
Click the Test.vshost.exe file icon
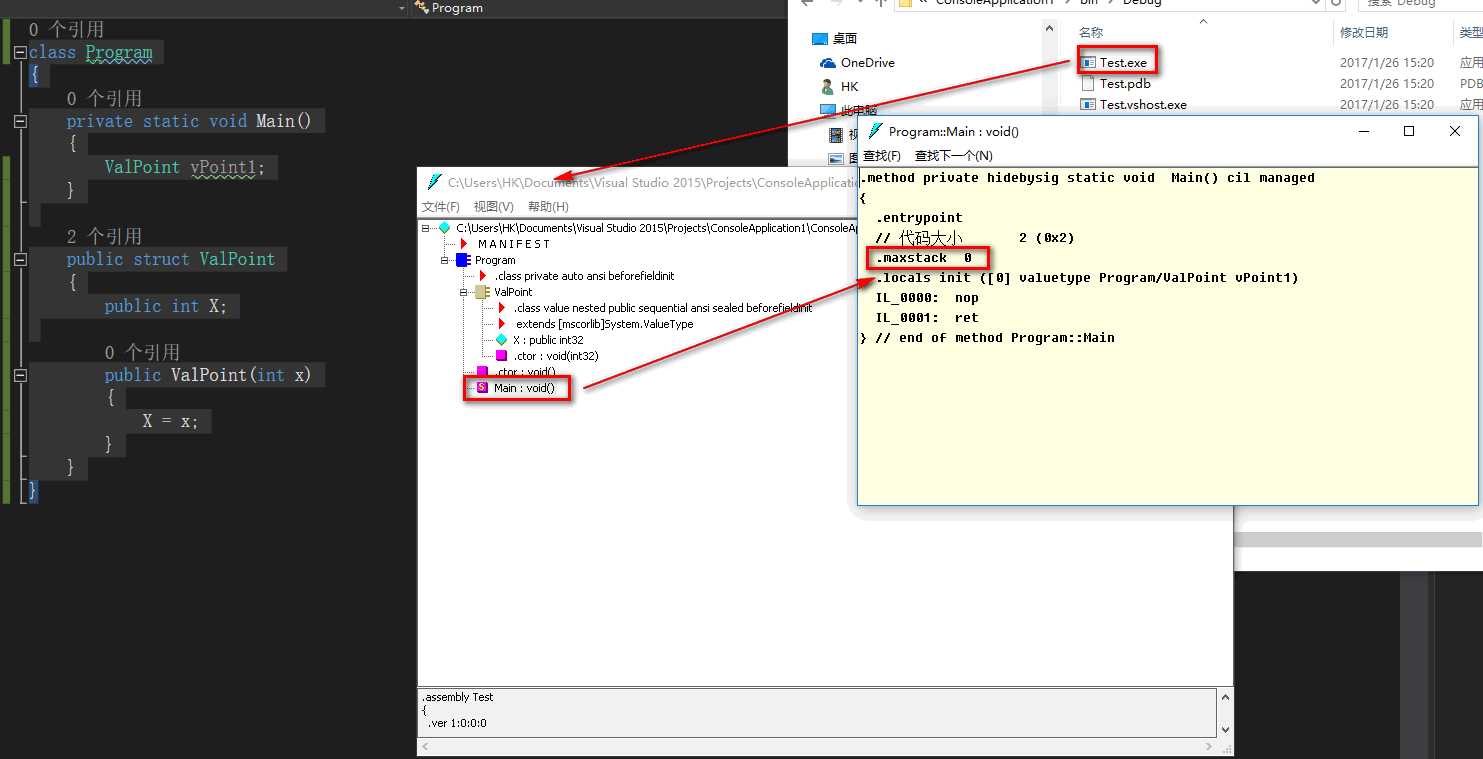[x=1088, y=104]
